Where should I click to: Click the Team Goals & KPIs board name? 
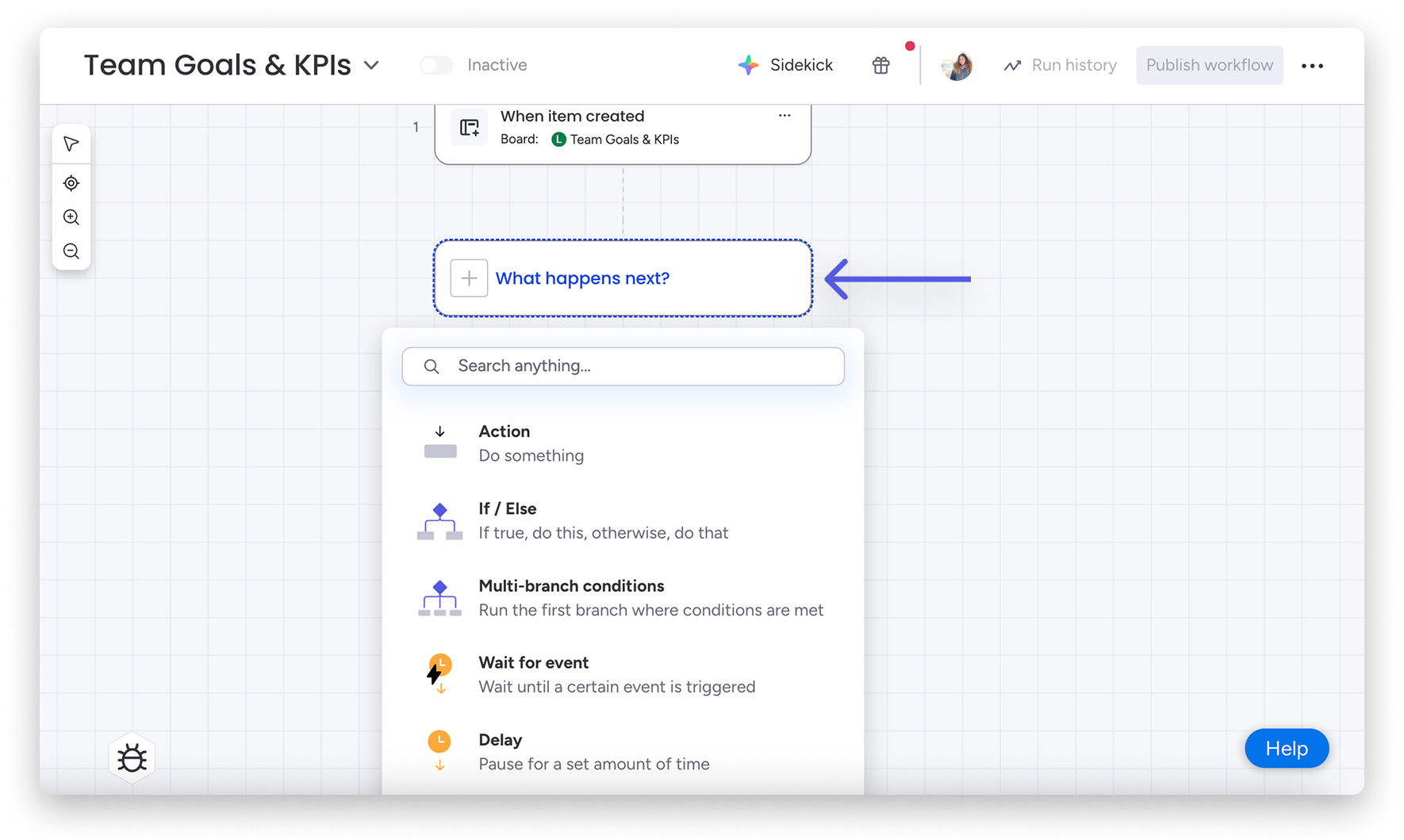(624, 140)
